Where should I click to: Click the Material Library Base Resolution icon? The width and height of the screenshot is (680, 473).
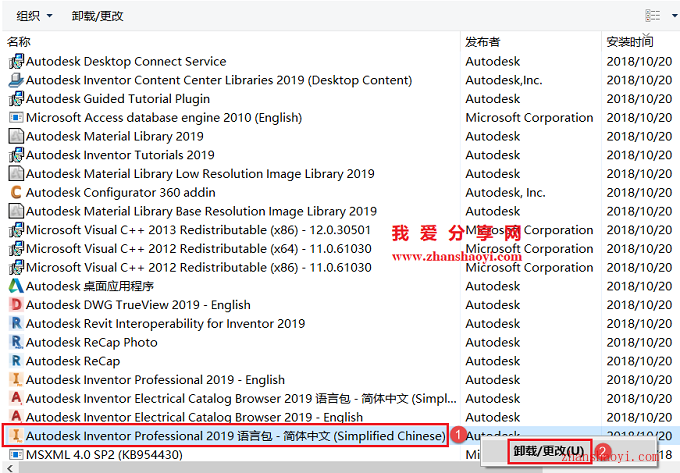pos(16,211)
